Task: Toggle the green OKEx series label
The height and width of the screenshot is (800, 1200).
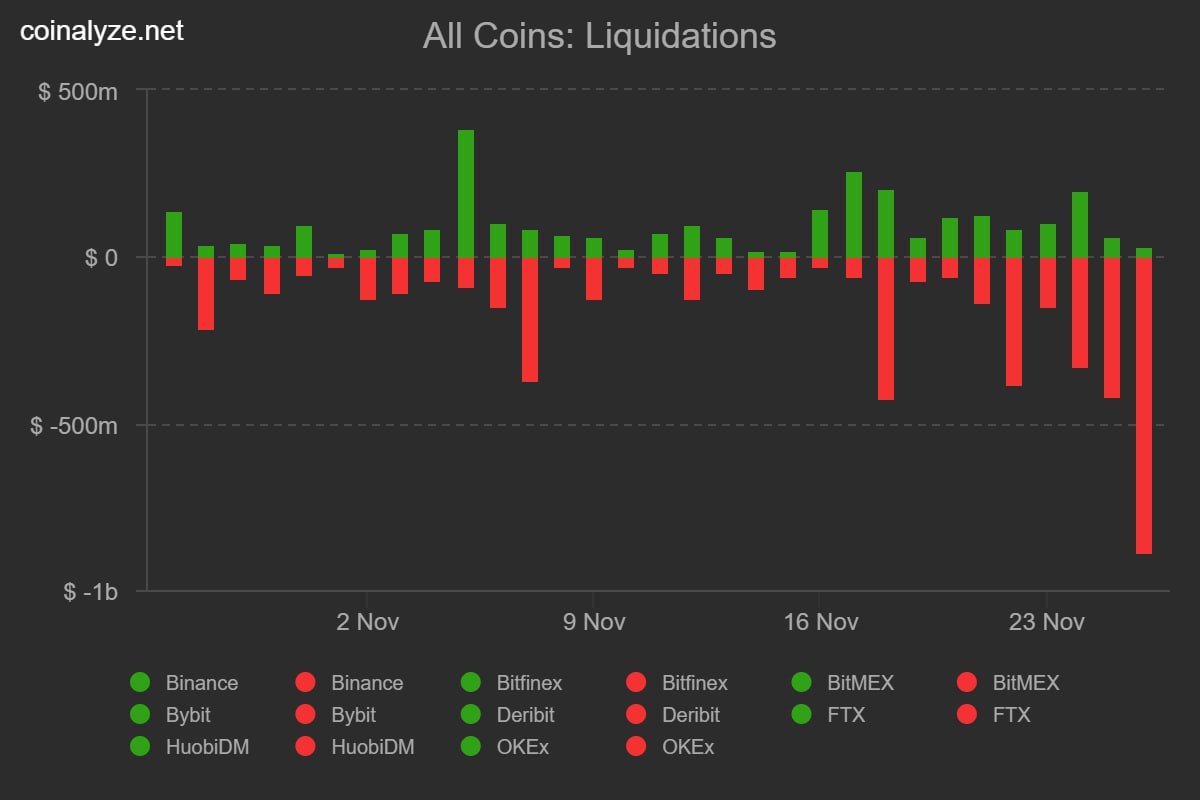Action: coord(522,747)
